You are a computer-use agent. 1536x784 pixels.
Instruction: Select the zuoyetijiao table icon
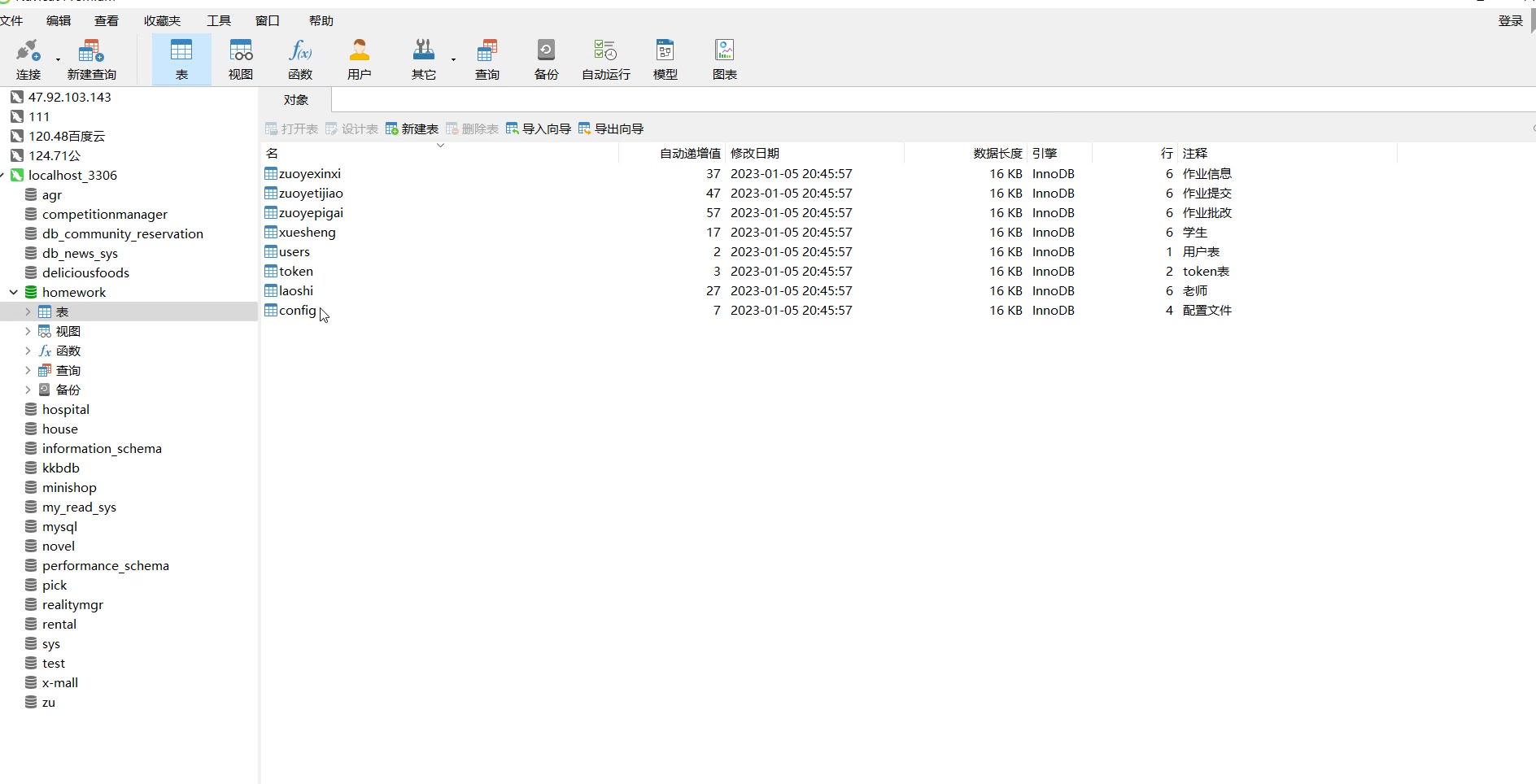pyautogui.click(x=271, y=193)
